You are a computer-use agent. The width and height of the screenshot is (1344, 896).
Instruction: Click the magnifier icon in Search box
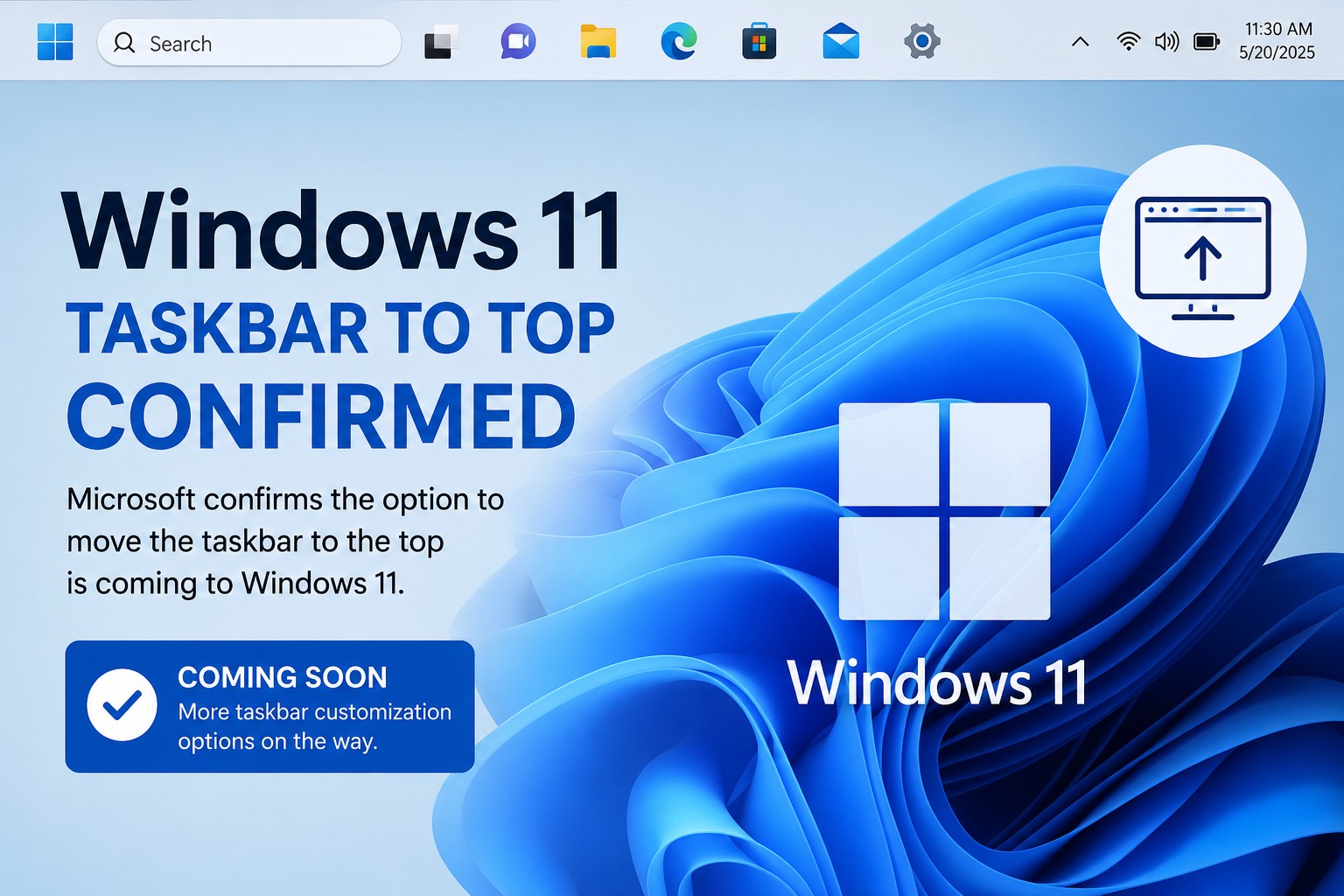(x=124, y=43)
